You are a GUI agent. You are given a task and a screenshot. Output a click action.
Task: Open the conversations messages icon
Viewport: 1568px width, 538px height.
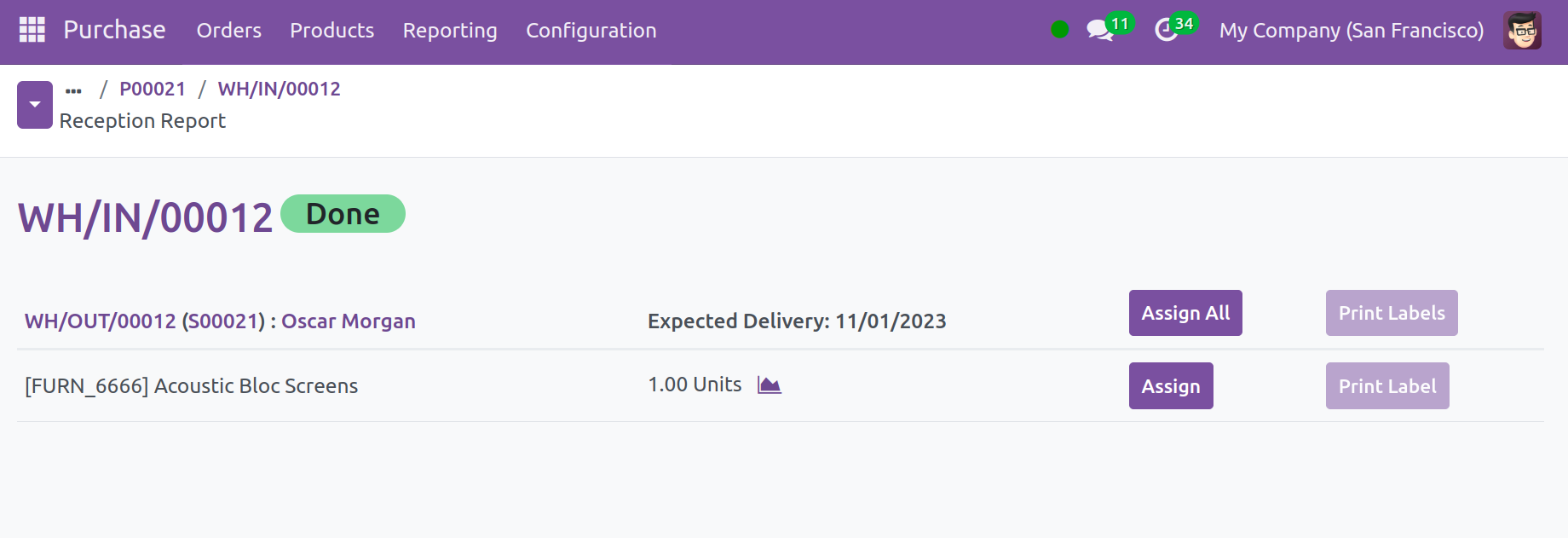coord(1100,31)
